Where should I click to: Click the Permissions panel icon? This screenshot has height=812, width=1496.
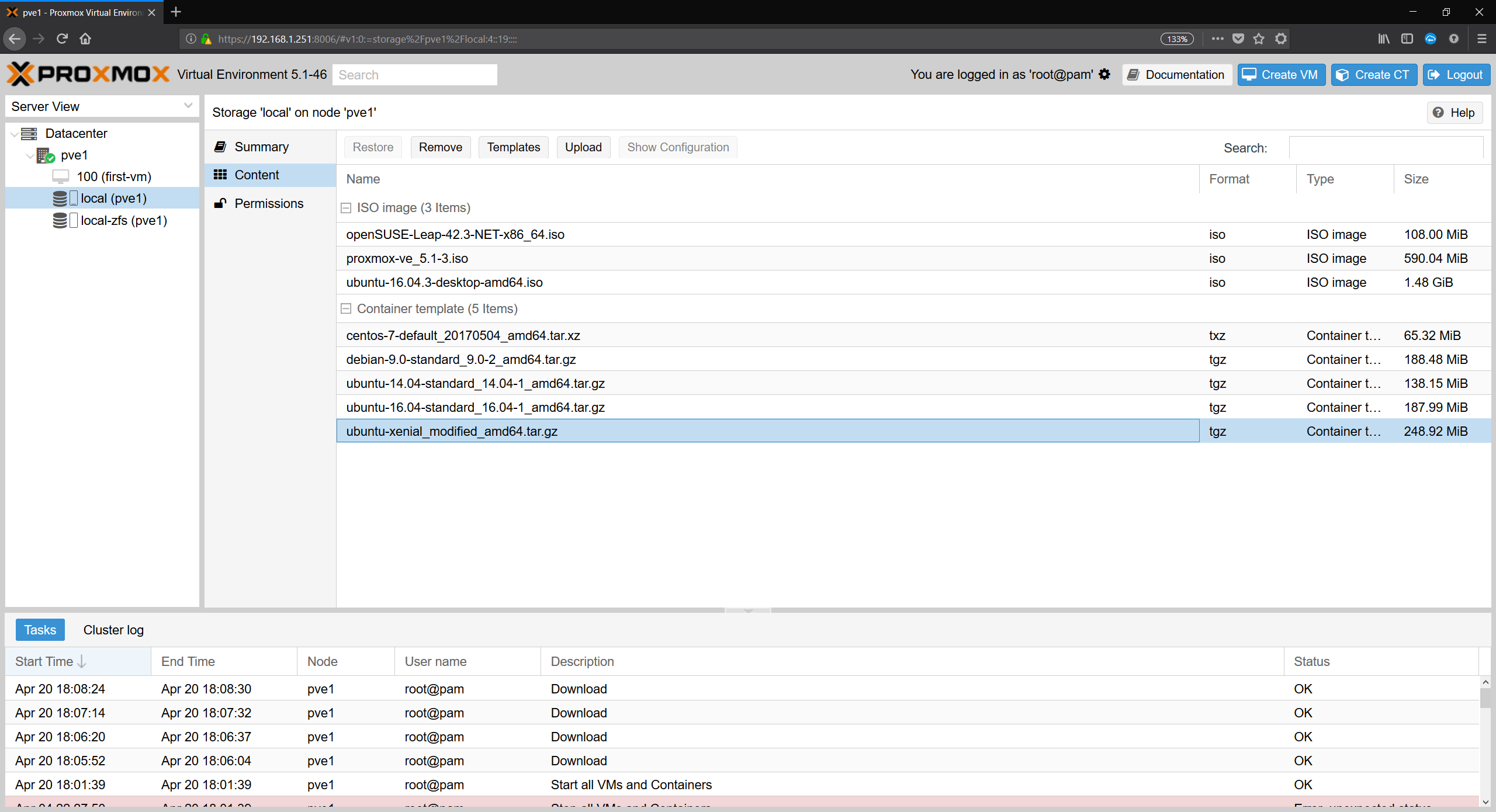point(221,203)
